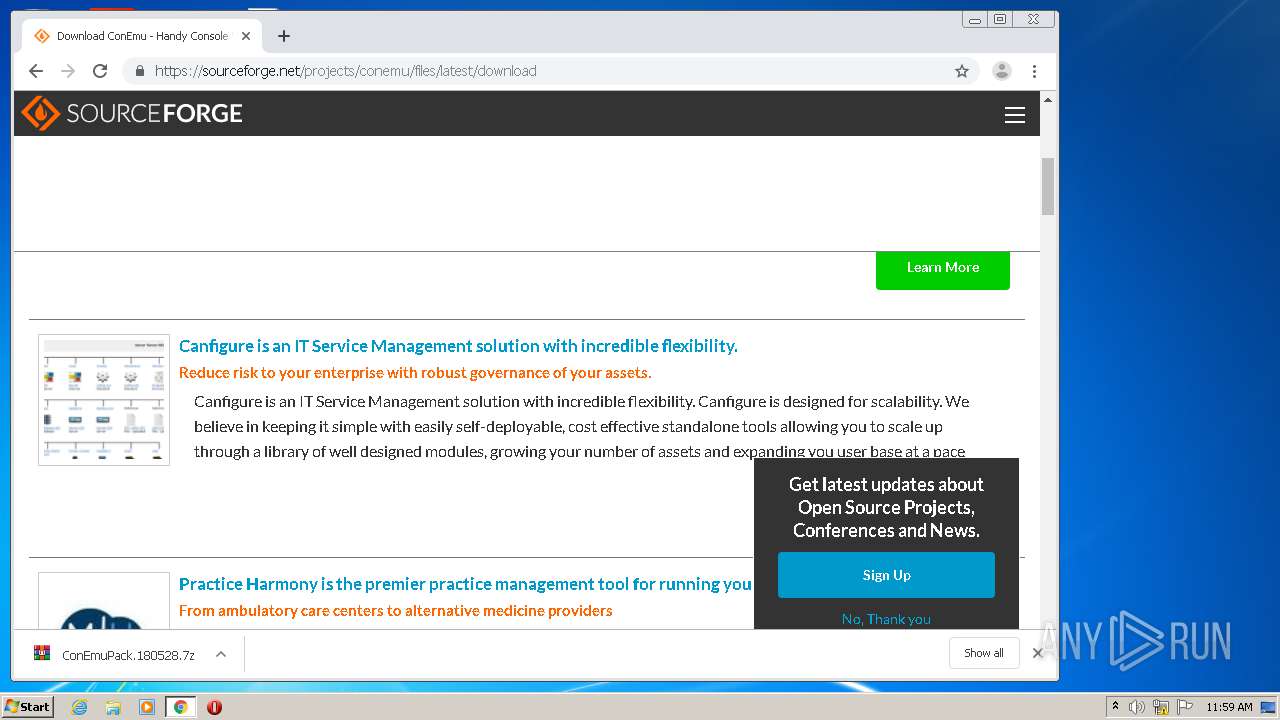1280x720 pixels.
Task: Close the Download ConEmu tab
Action: [246, 36]
